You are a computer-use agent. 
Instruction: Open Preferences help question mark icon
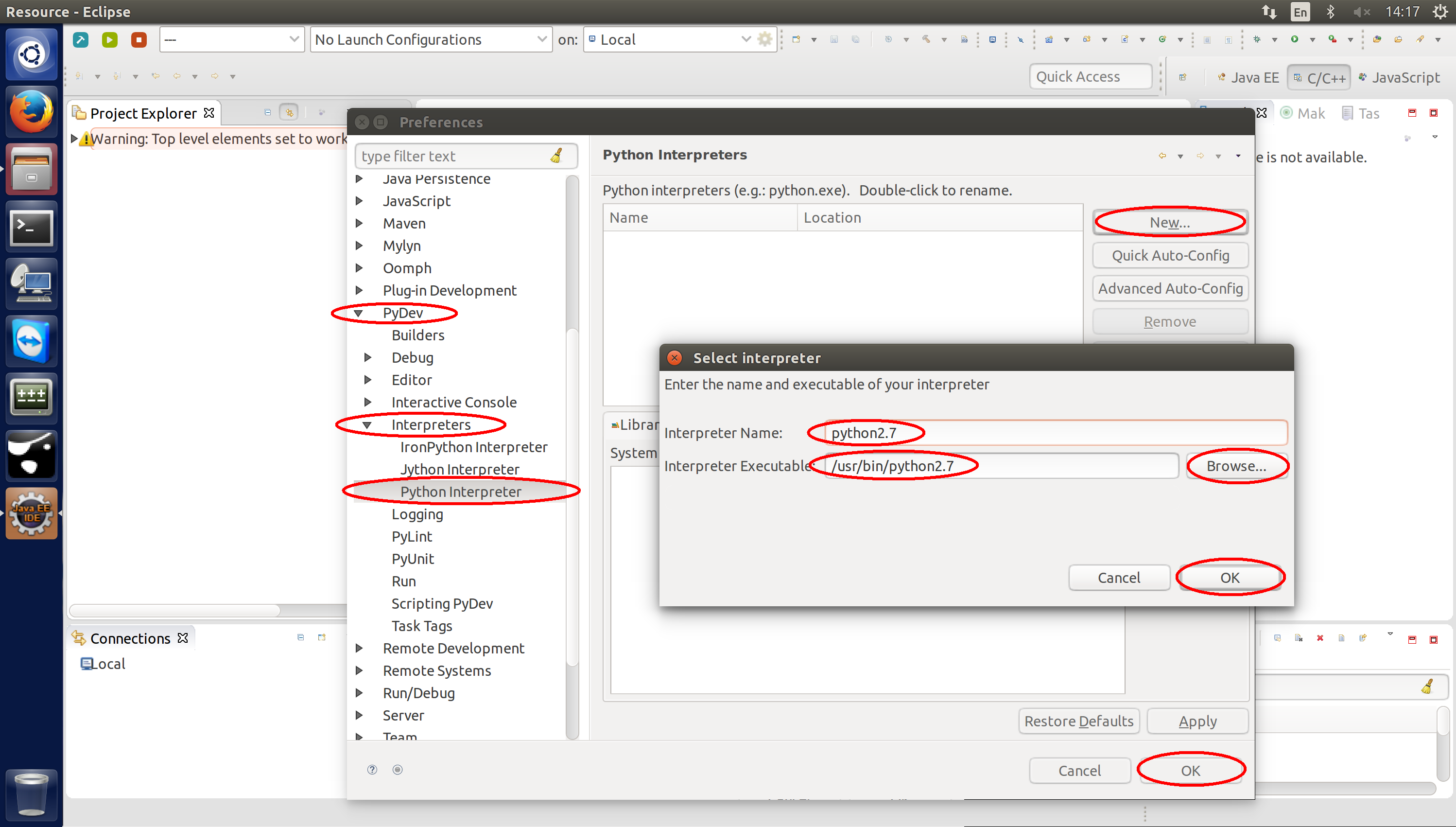point(372,770)
